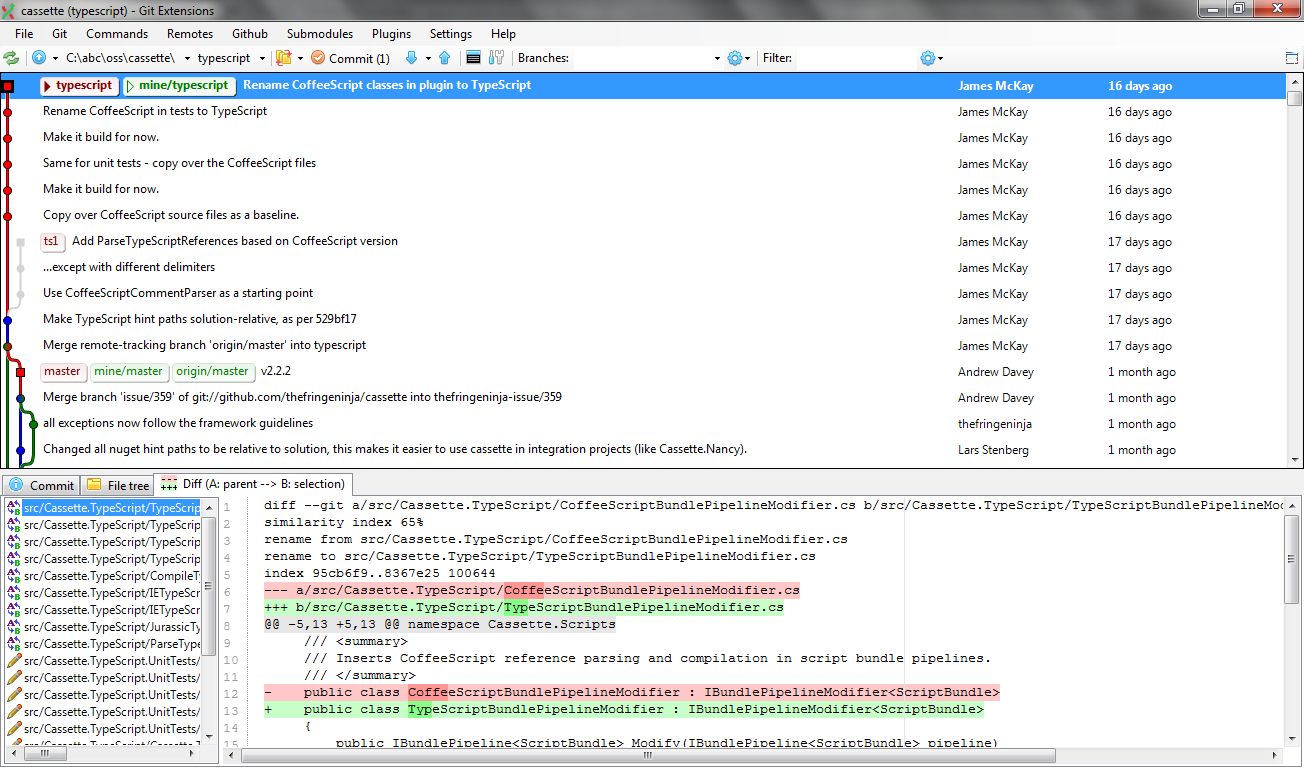The width and height of the screenshot is (1304, 768).
Task: Select commit 'Make TypeScript hint paths solution-relative'
Action: point(200,319)
